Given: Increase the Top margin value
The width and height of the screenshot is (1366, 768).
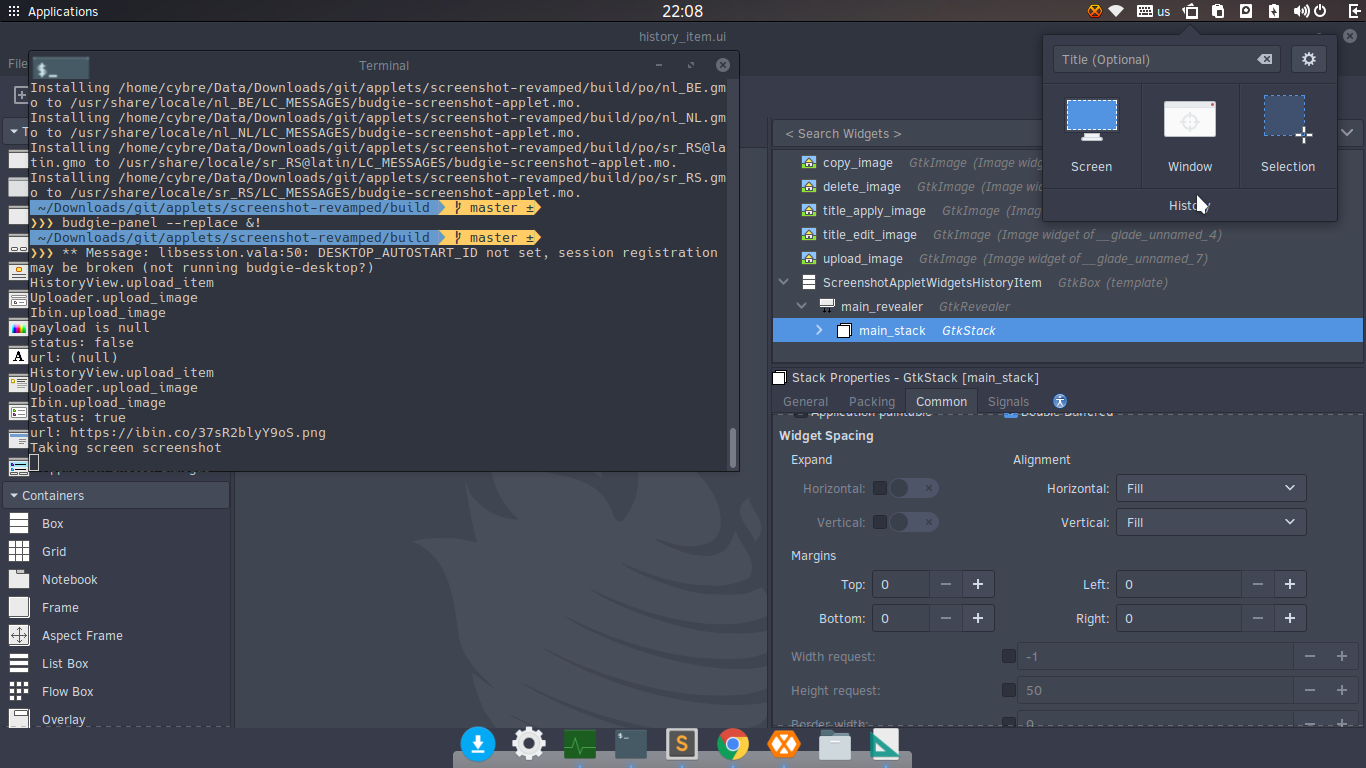Looking at the screenshot, I should [978, 584].
